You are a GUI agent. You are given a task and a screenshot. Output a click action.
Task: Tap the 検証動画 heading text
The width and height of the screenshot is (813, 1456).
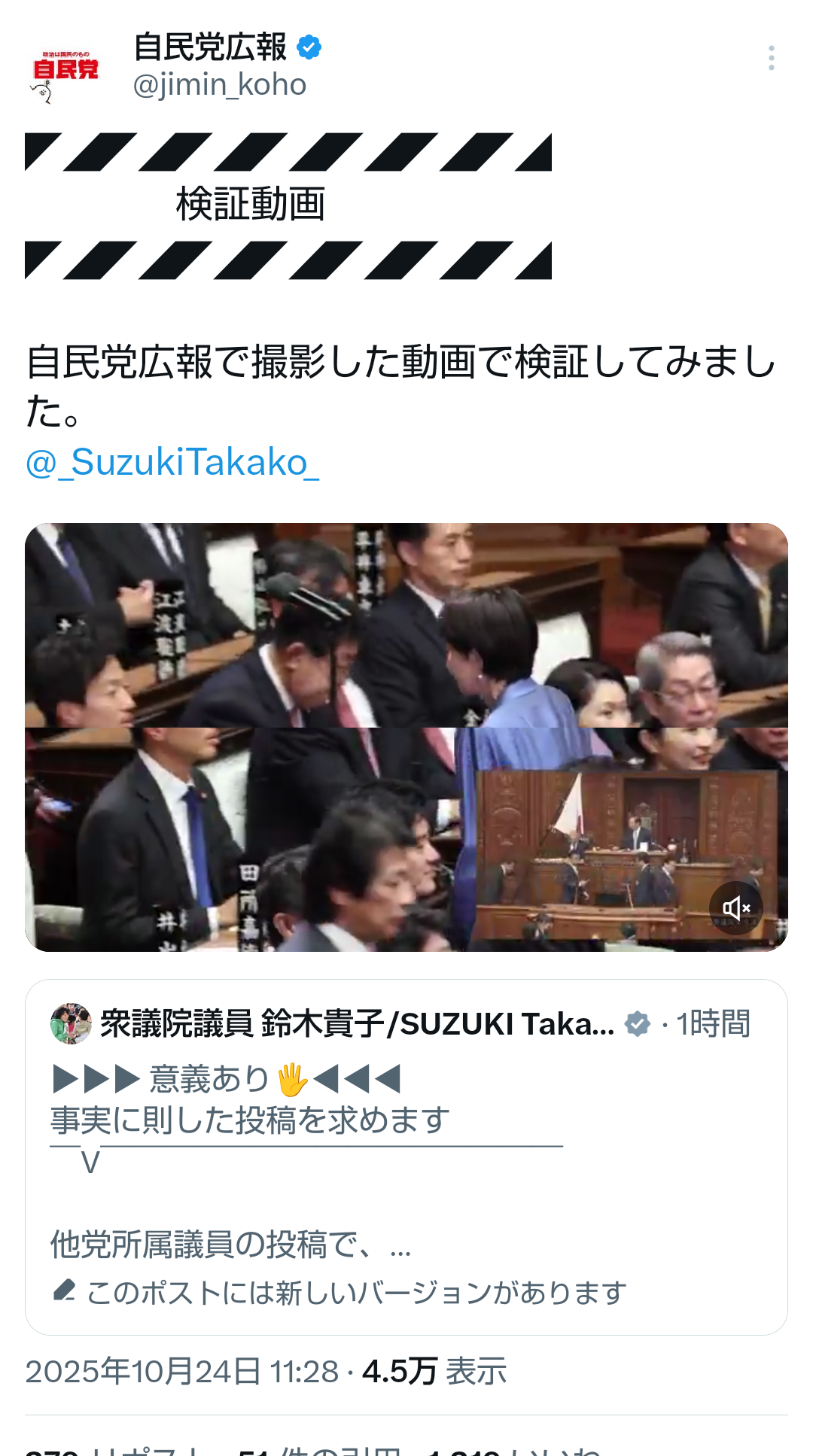tap(251, 205)
